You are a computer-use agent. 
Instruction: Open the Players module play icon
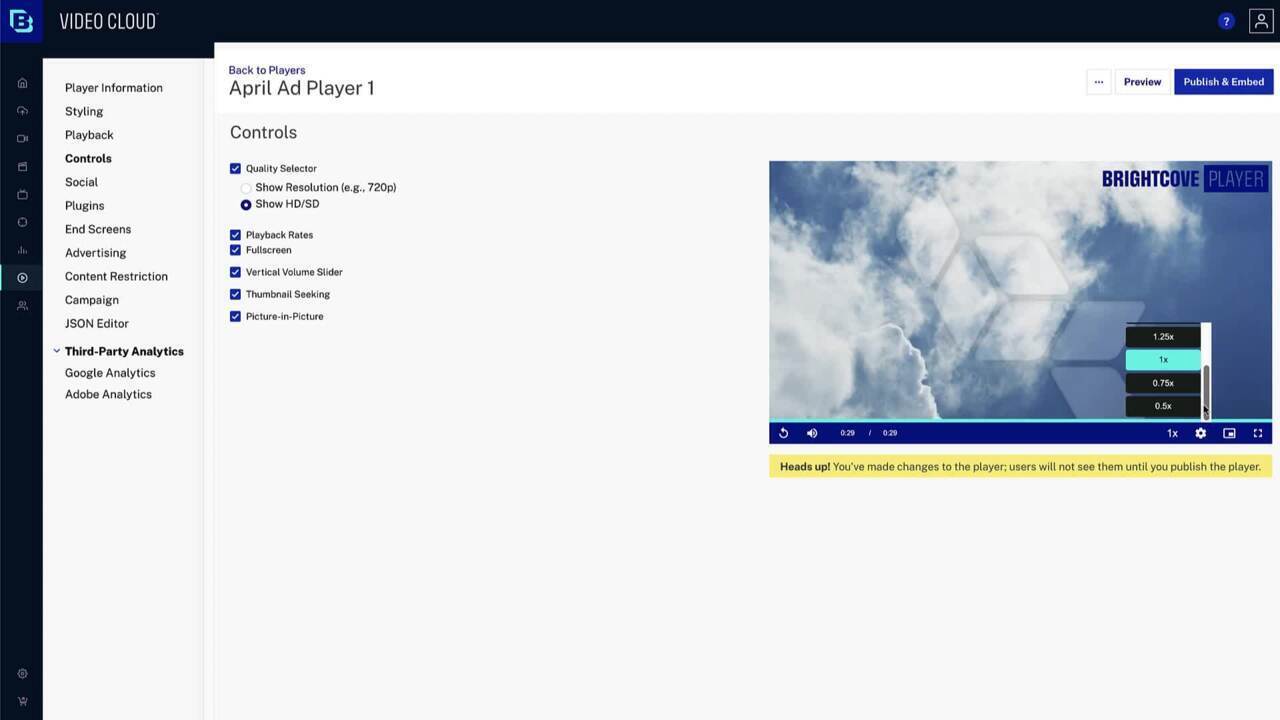coord(22,278)
